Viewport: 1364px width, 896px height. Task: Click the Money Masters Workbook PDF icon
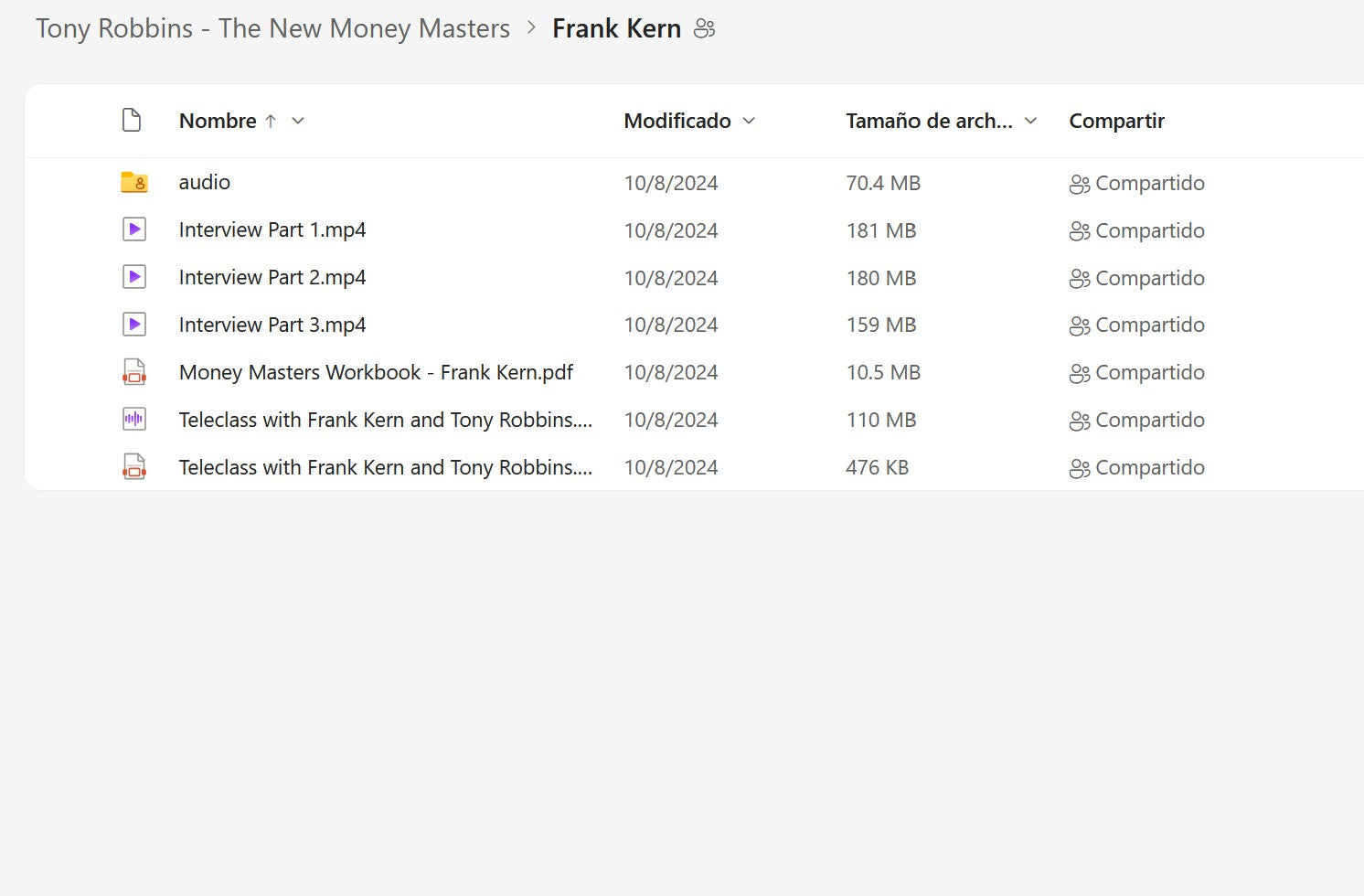[134, 372]
